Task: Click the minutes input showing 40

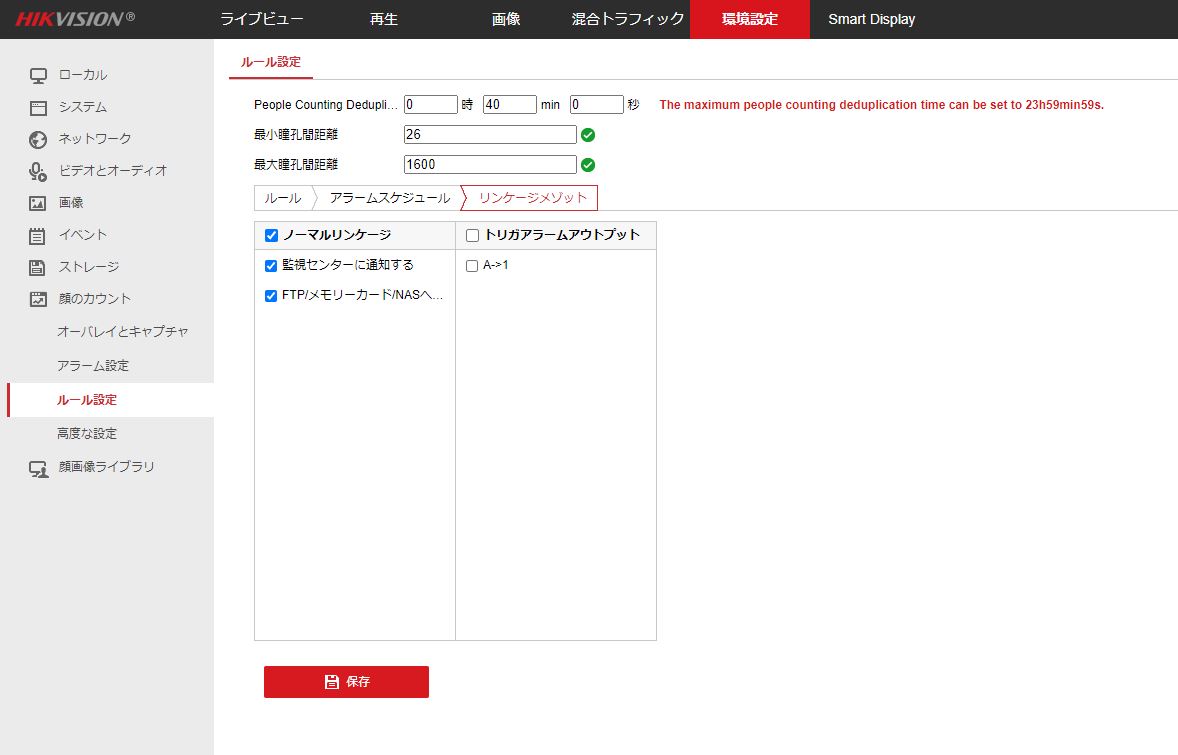Action: click(508, 104)
